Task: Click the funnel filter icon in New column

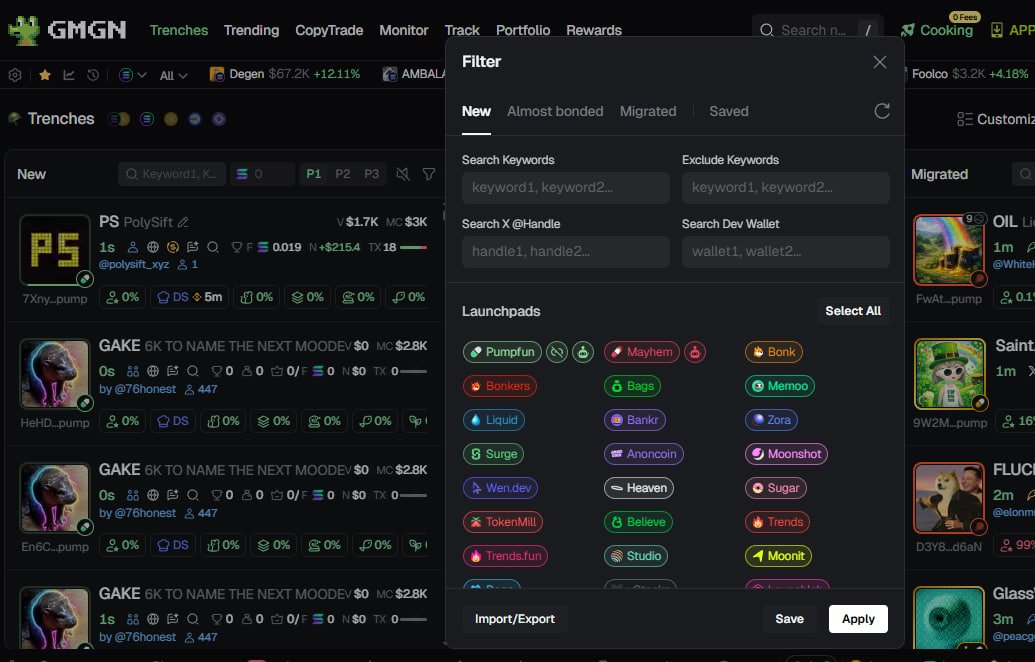Action: click(x=429, y=174)
